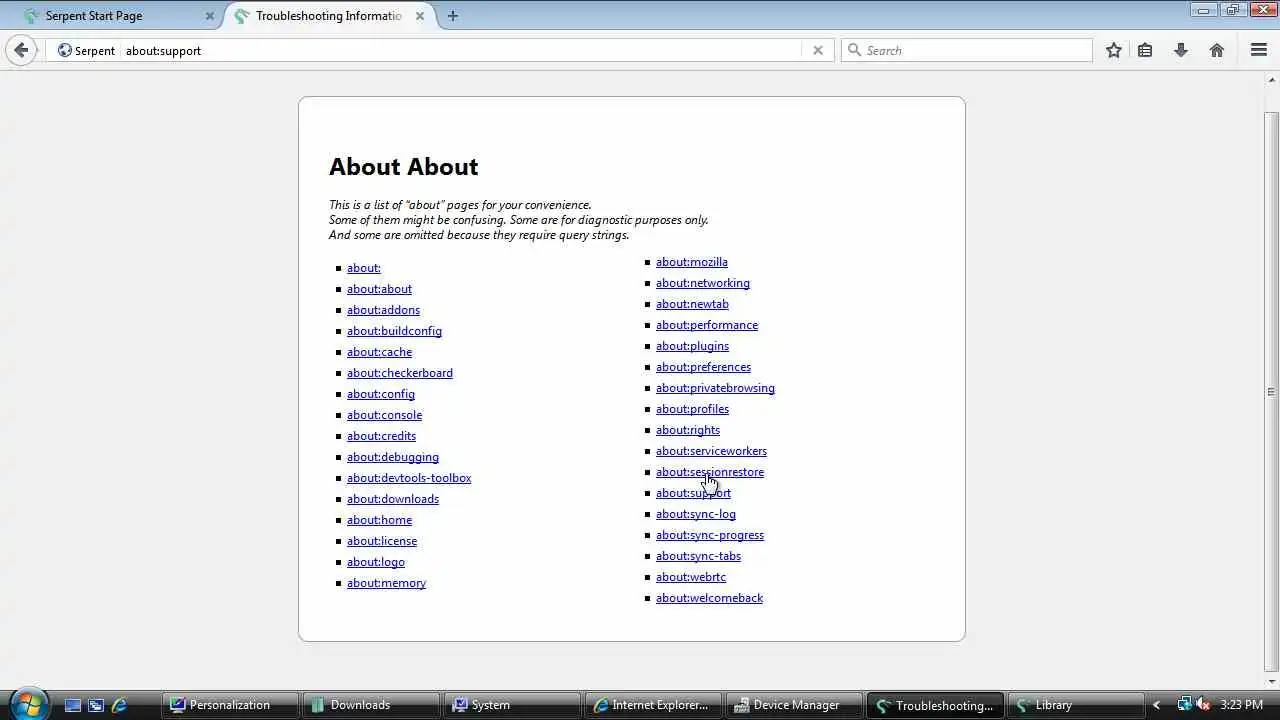
Task: Open the about:debugging link
Action: click(393, 457)
